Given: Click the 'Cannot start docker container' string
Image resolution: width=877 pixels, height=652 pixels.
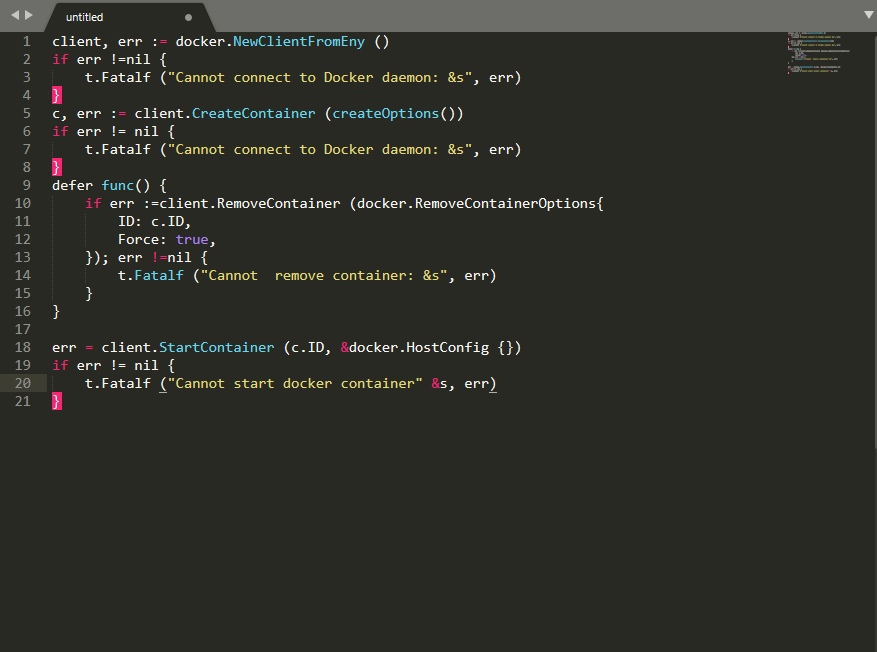Looking at the screenshot, I should 295,384.
